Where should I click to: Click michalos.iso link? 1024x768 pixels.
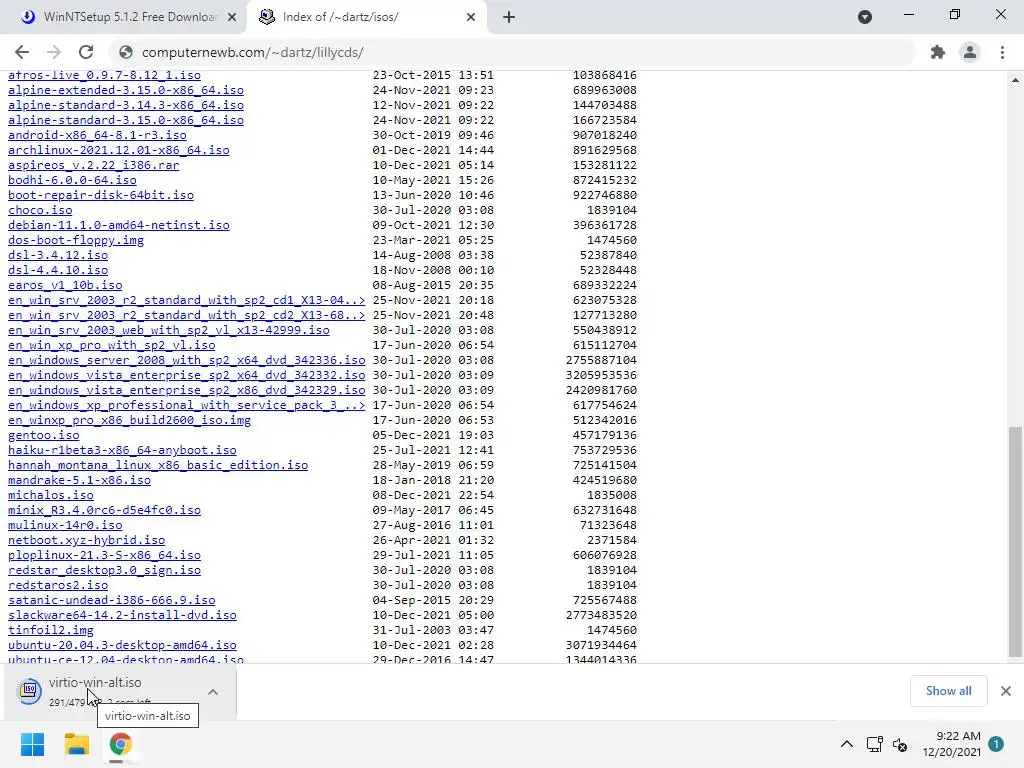tap(50, 496)
